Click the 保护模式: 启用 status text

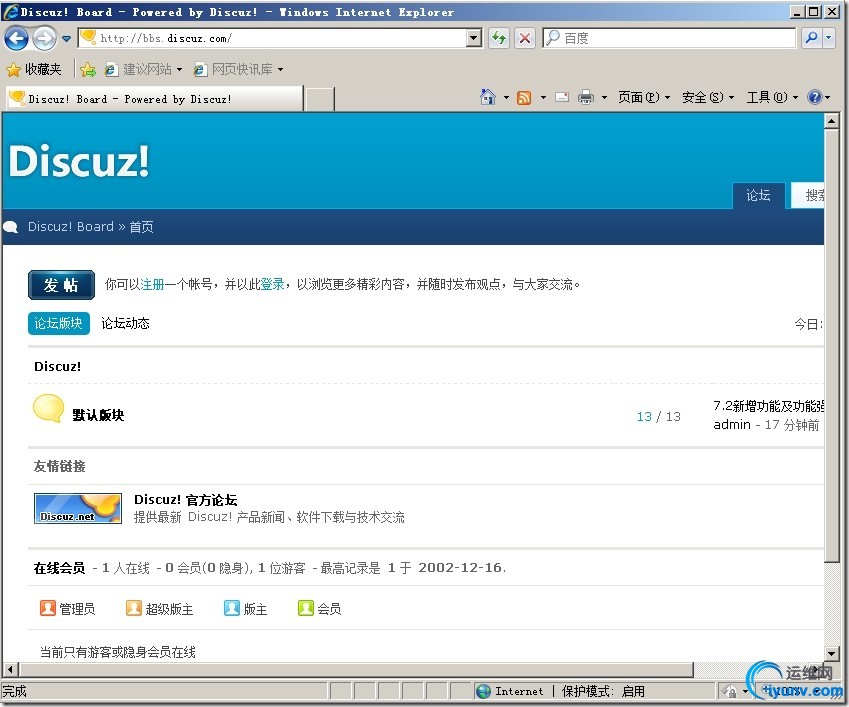603,691
